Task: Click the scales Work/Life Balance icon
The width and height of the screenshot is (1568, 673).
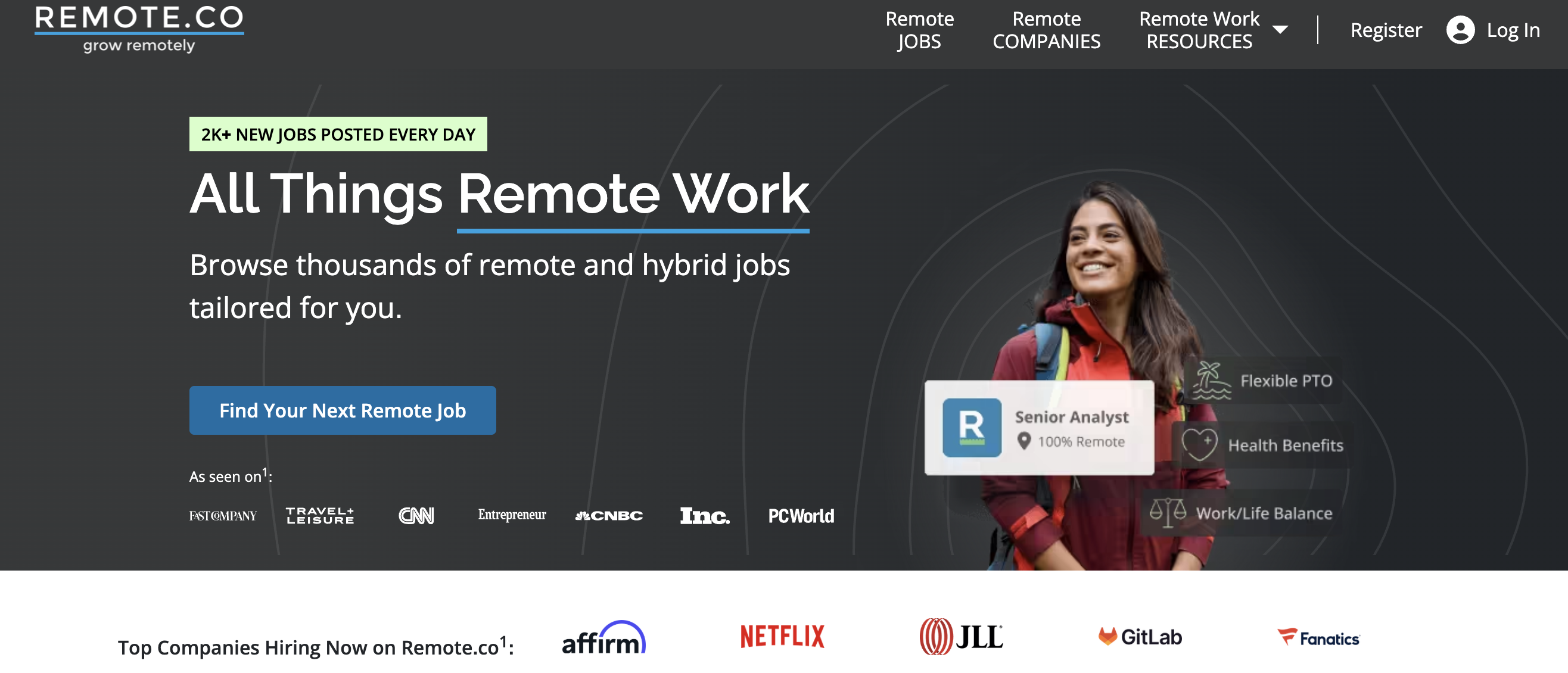Action: [1167, 512]
